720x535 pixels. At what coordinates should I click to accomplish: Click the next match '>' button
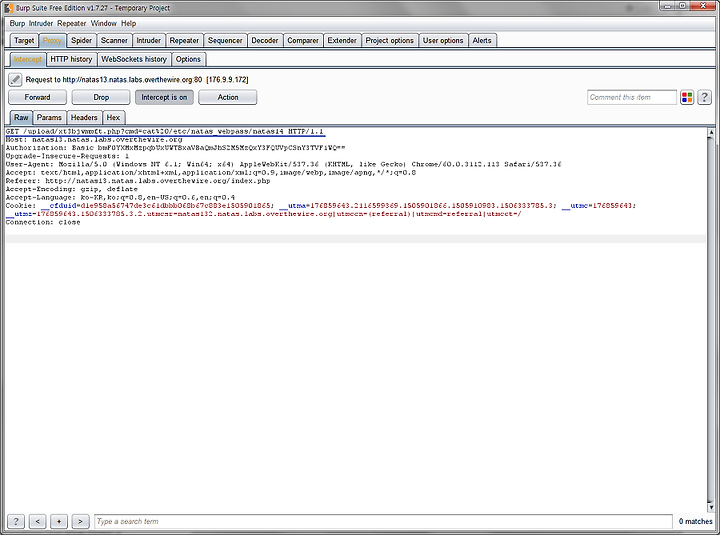tap(80, 521)
